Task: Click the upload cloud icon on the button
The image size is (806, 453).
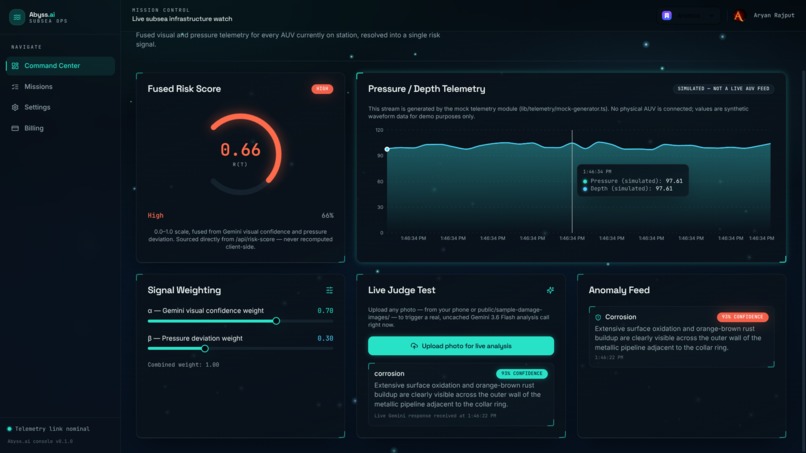Action: click(x=414, y=346)
